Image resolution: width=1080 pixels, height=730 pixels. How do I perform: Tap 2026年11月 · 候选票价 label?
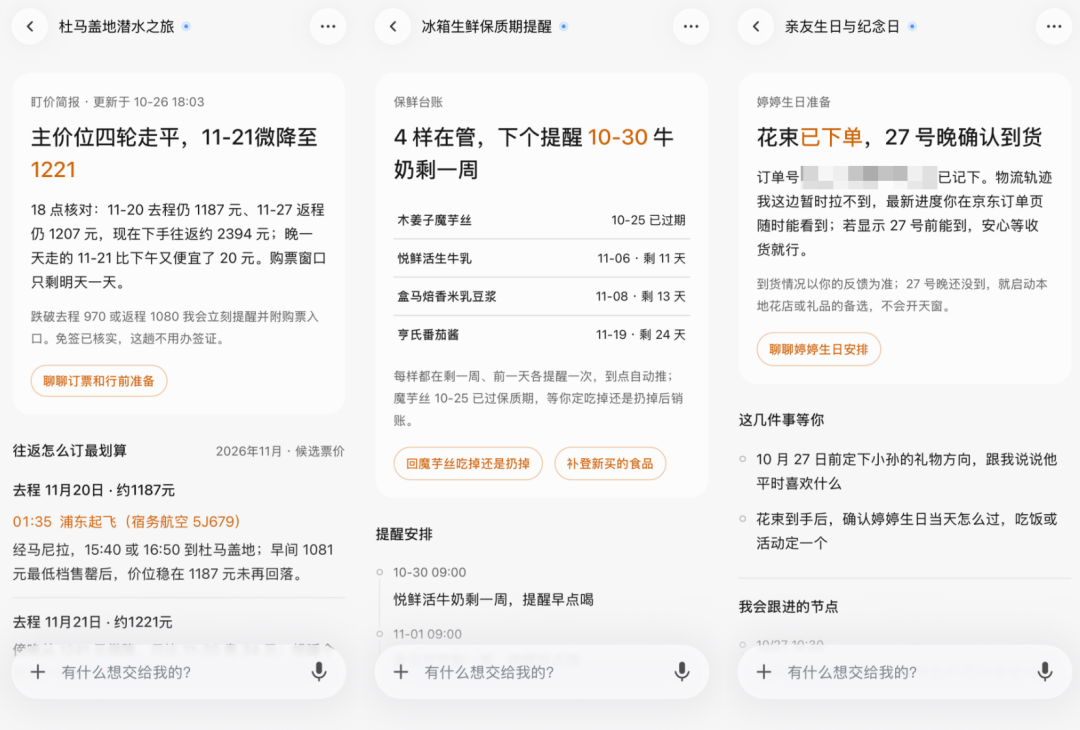pyautogui.click(x=280, y=451)
